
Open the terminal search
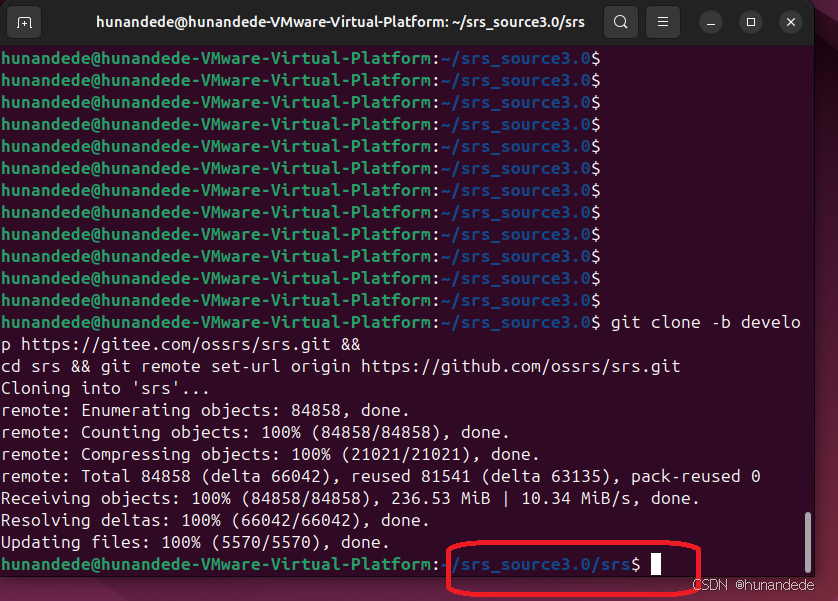(x=620, y=22)
